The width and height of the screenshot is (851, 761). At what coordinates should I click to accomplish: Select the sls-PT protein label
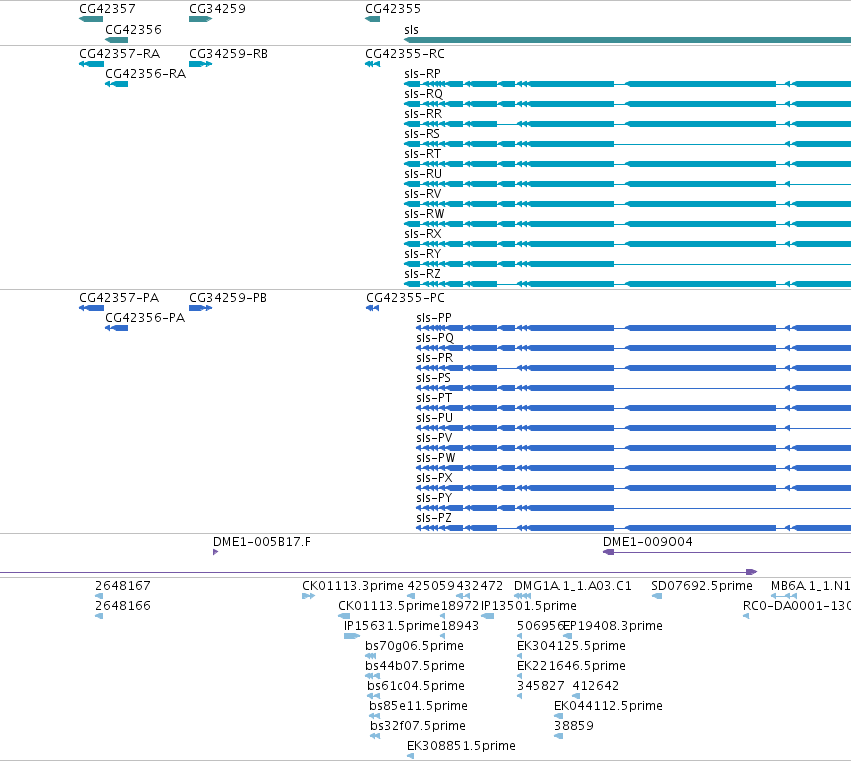point(434,398)
